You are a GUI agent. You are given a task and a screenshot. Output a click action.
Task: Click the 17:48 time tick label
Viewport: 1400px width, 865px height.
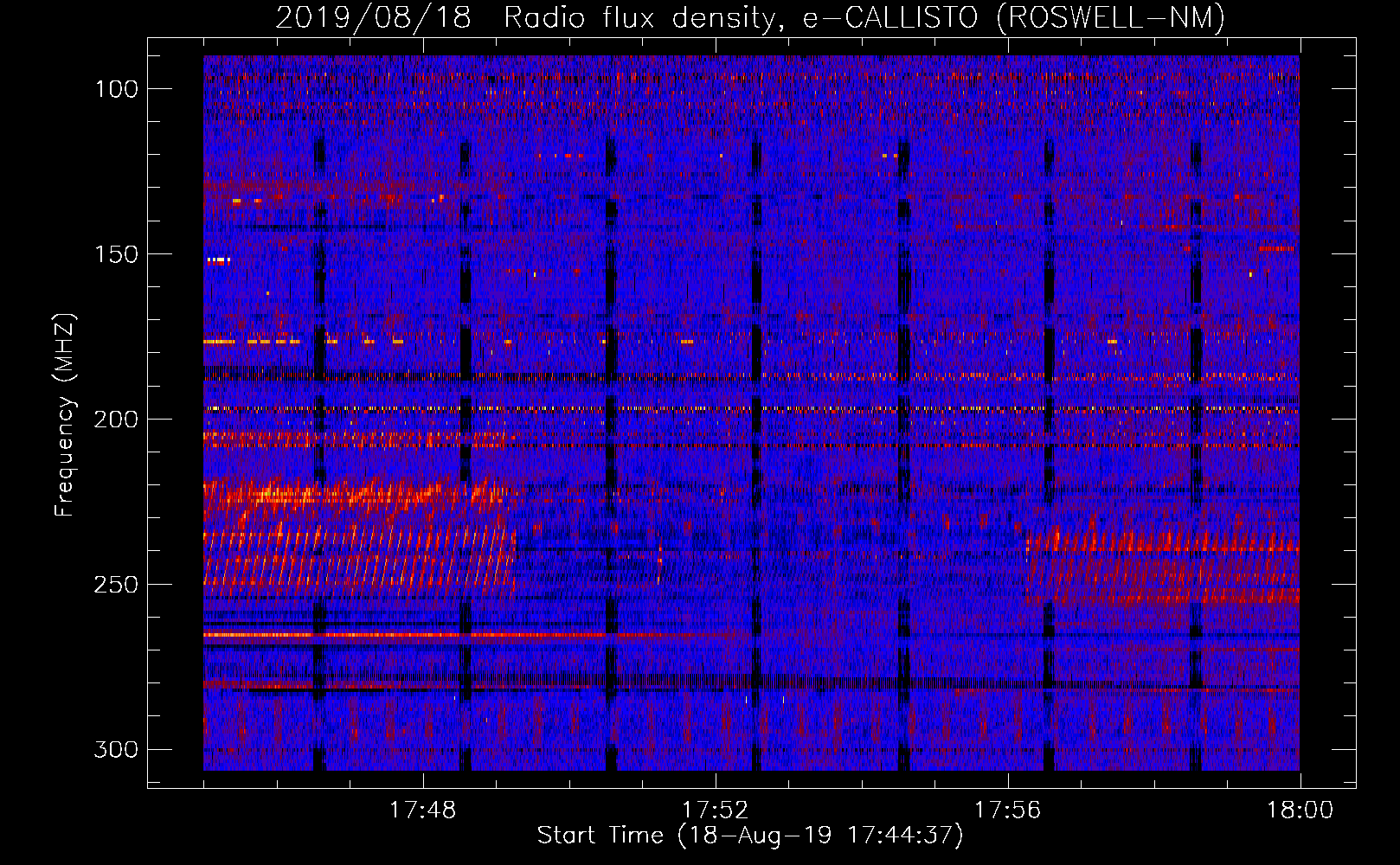[x=422, y=811]
